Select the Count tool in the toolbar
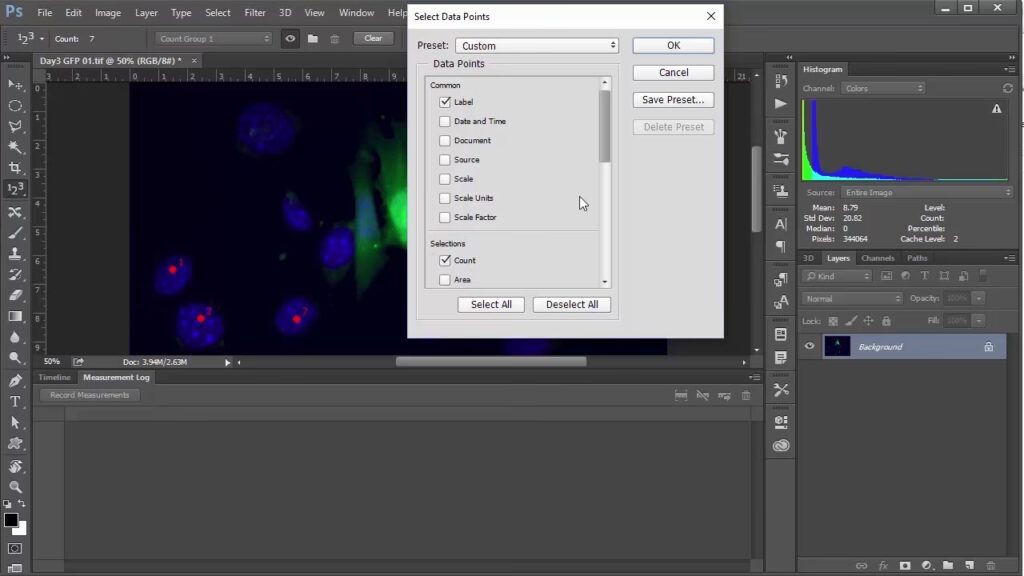The image size is (1024, 576). coord(15,188)
